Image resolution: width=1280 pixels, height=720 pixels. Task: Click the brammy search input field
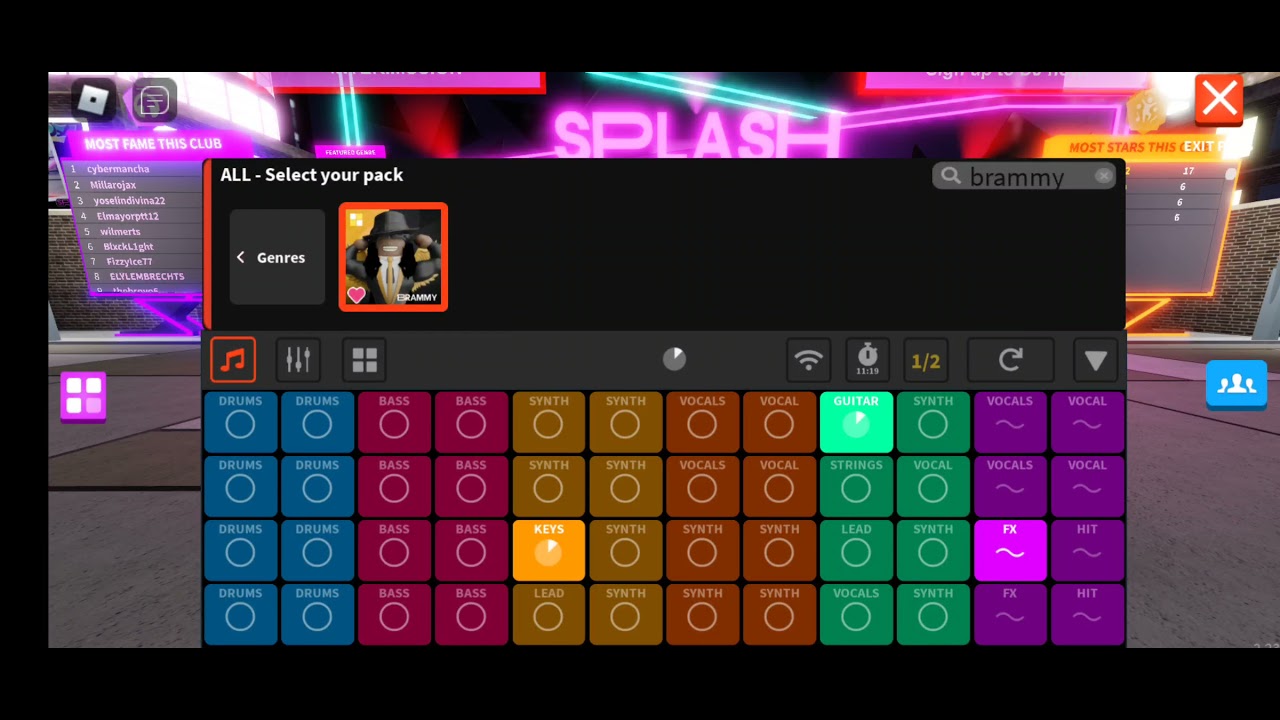coord(1024,176)
